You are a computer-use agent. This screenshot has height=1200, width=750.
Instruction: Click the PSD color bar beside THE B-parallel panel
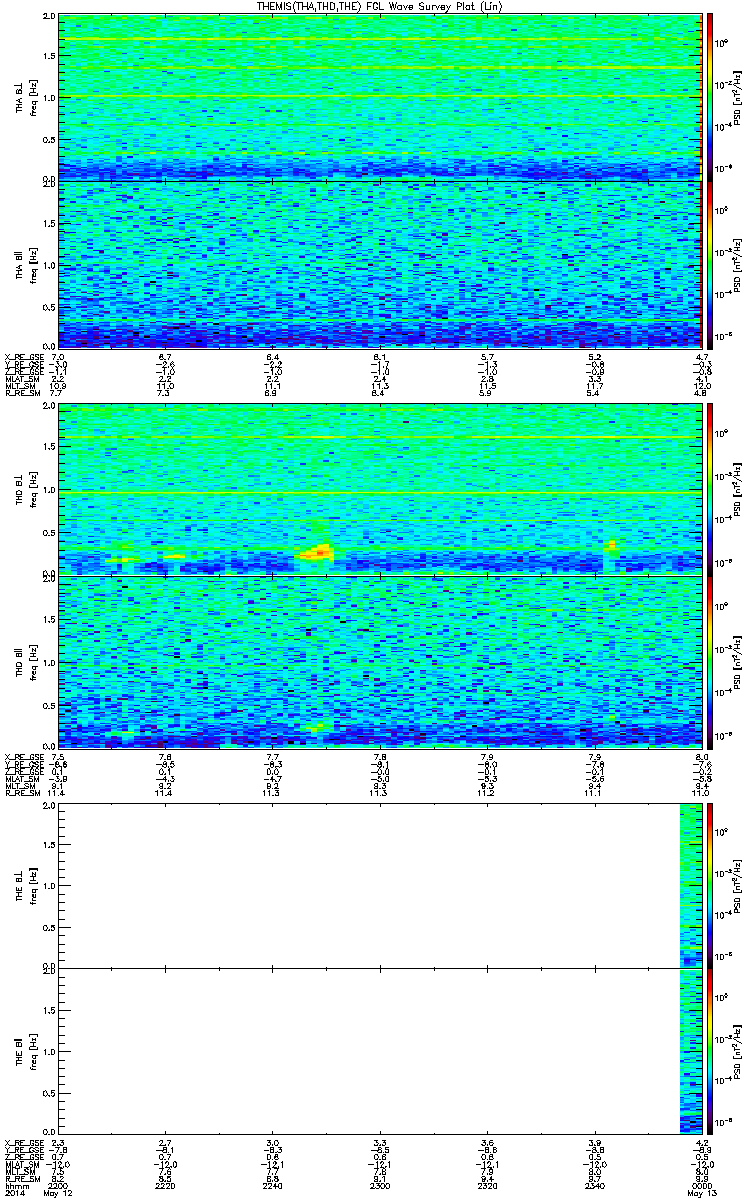711,1050
